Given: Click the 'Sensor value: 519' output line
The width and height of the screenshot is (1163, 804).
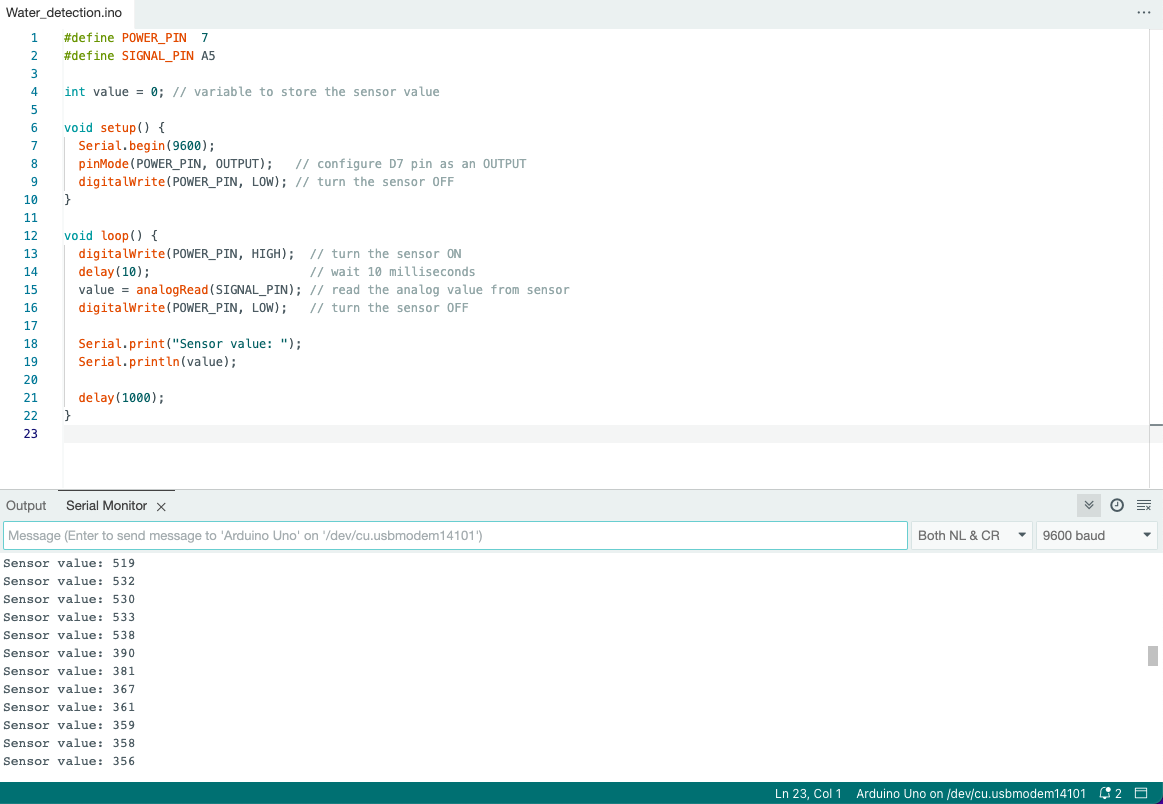Looking at the screenshot, I should (x=69, y=564).
